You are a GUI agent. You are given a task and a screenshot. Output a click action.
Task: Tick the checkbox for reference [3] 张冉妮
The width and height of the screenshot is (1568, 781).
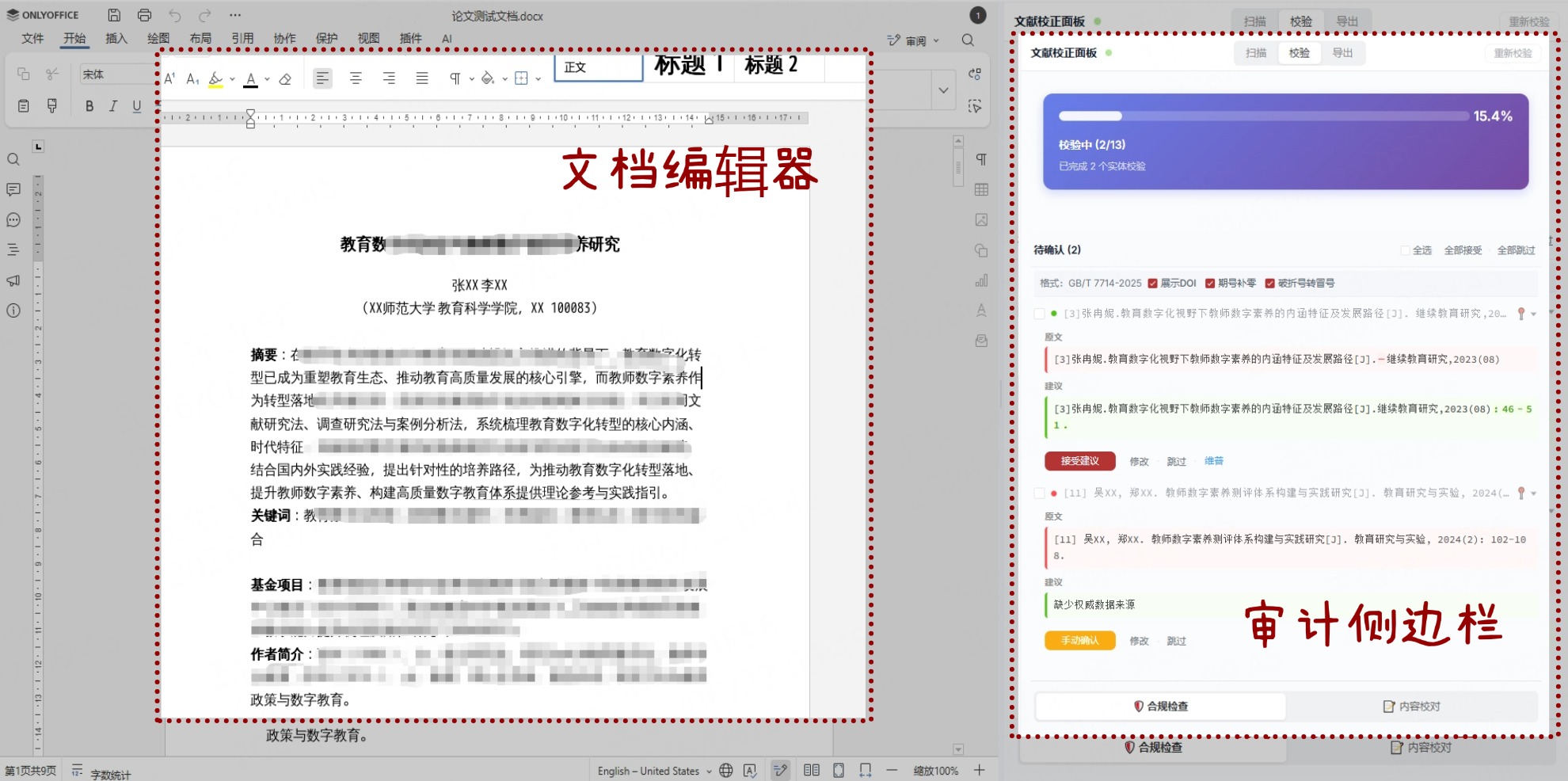pyautogui.click(x=1039, y=314)
